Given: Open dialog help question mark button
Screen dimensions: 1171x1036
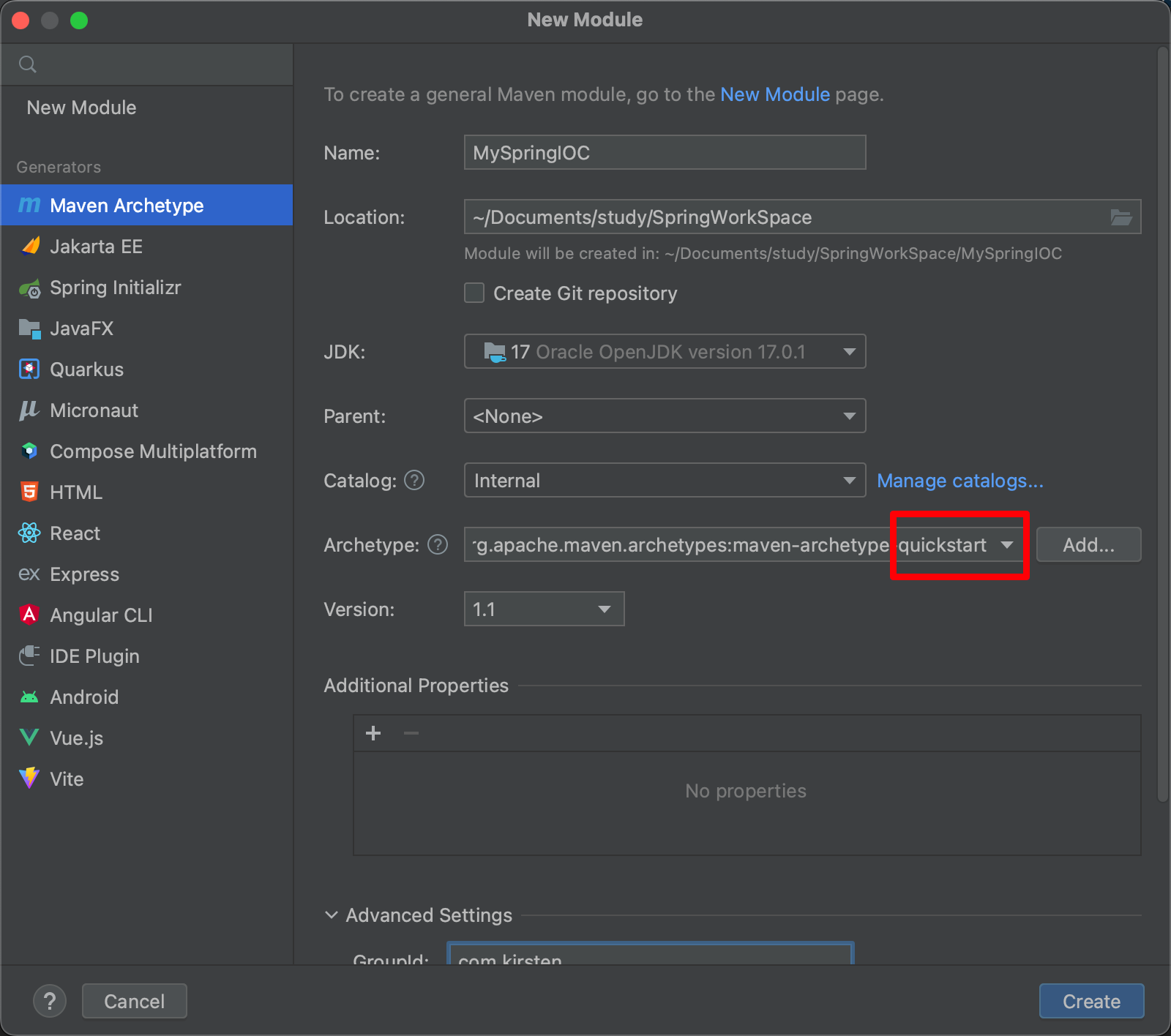Looking at the screenshot, I should tap(50, 1001).
